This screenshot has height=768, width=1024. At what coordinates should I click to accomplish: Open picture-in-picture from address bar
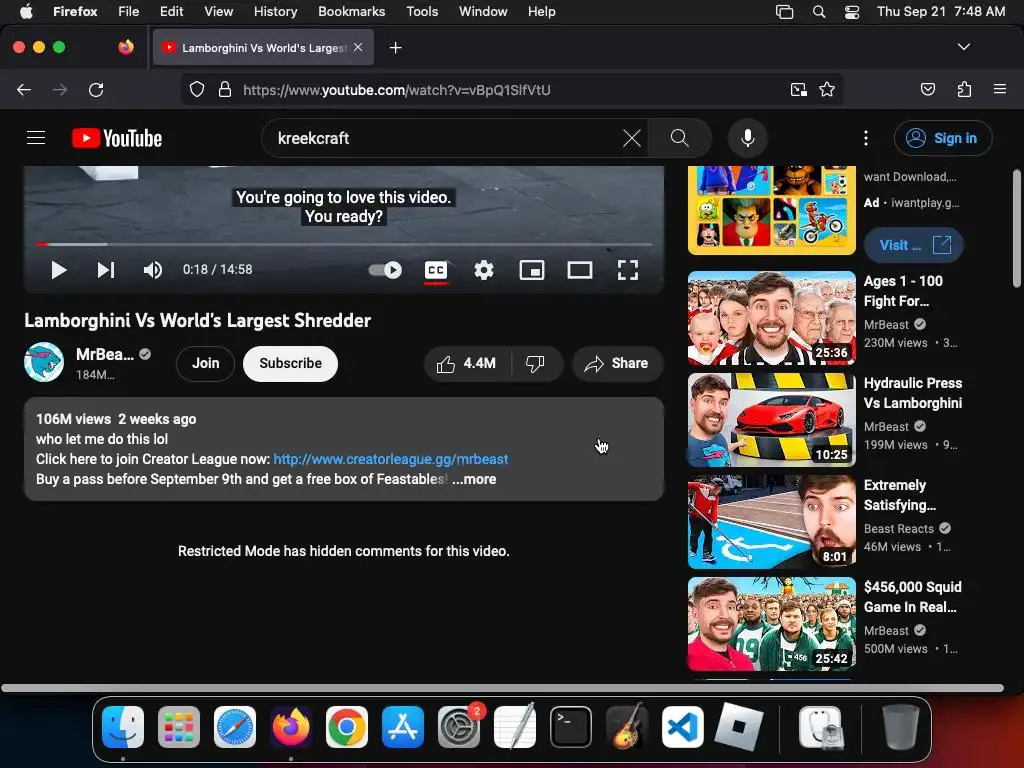[798, 89]
